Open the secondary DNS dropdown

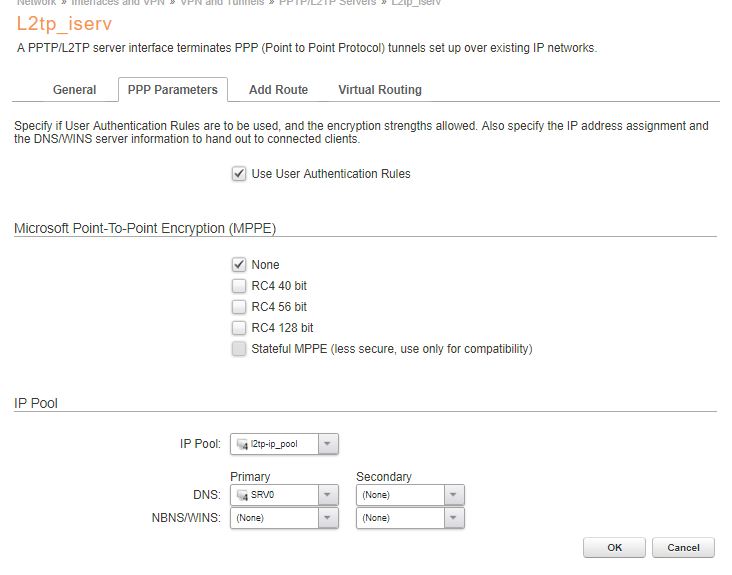tap(454, 495)
